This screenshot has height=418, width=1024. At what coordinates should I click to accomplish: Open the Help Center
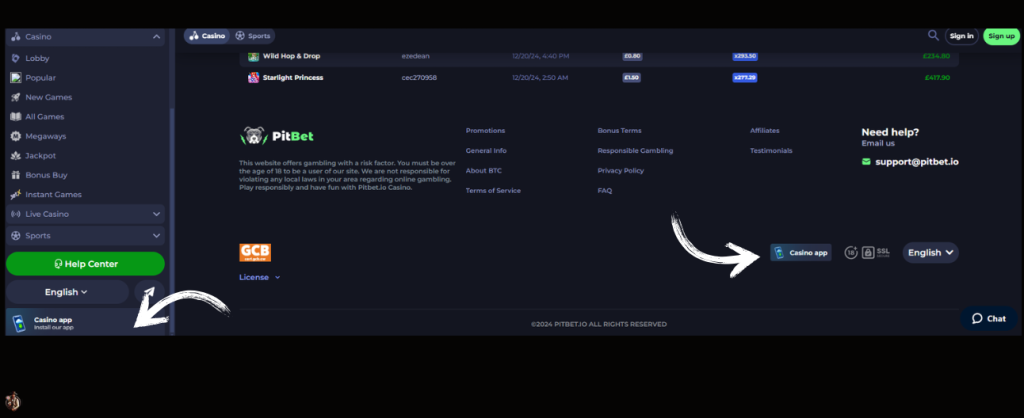click(85, 264)
